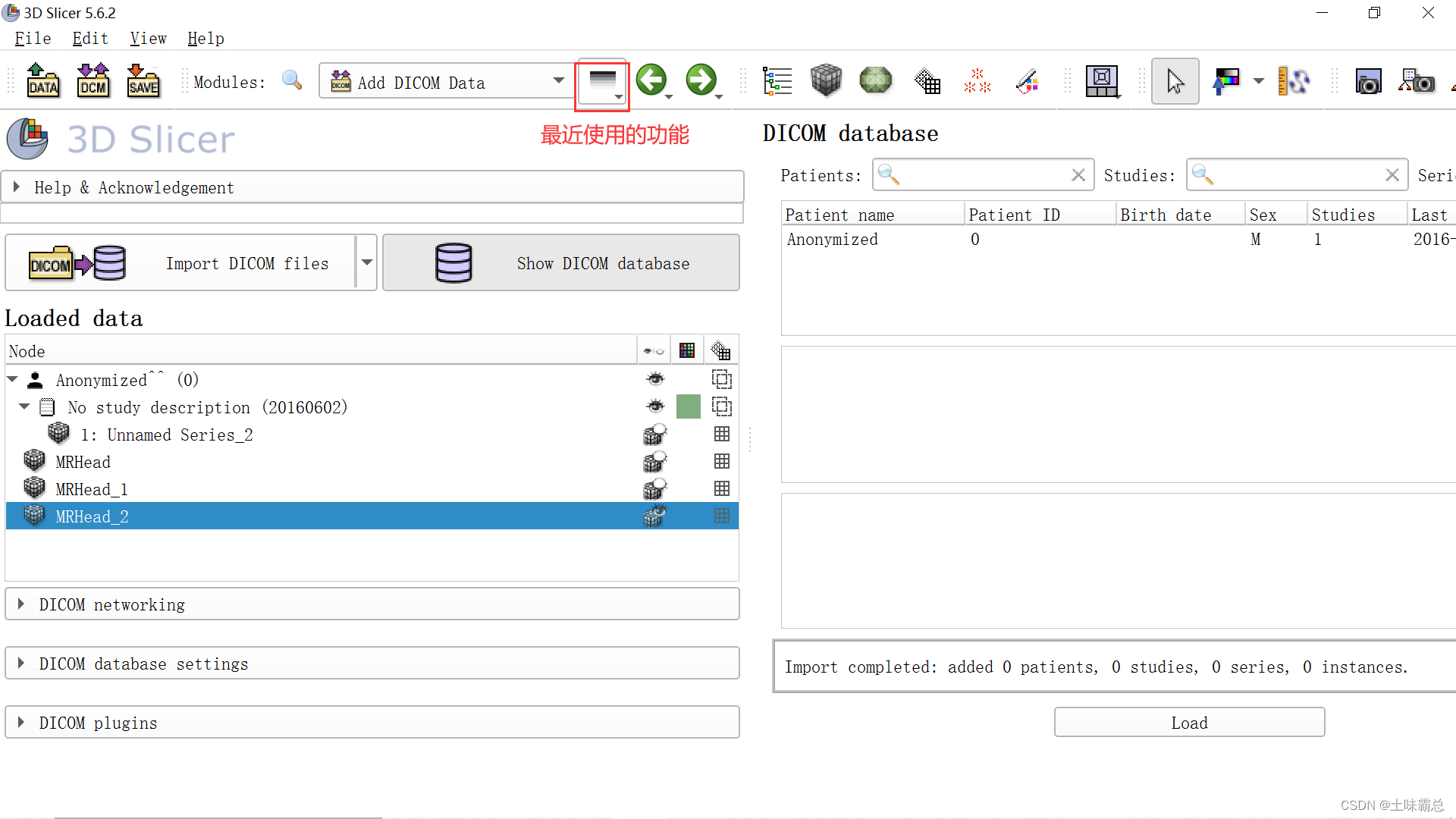The width and height of the screenshot is (1456, 819).
Task: Click the Load button
Action: [x=1189, y=723]
